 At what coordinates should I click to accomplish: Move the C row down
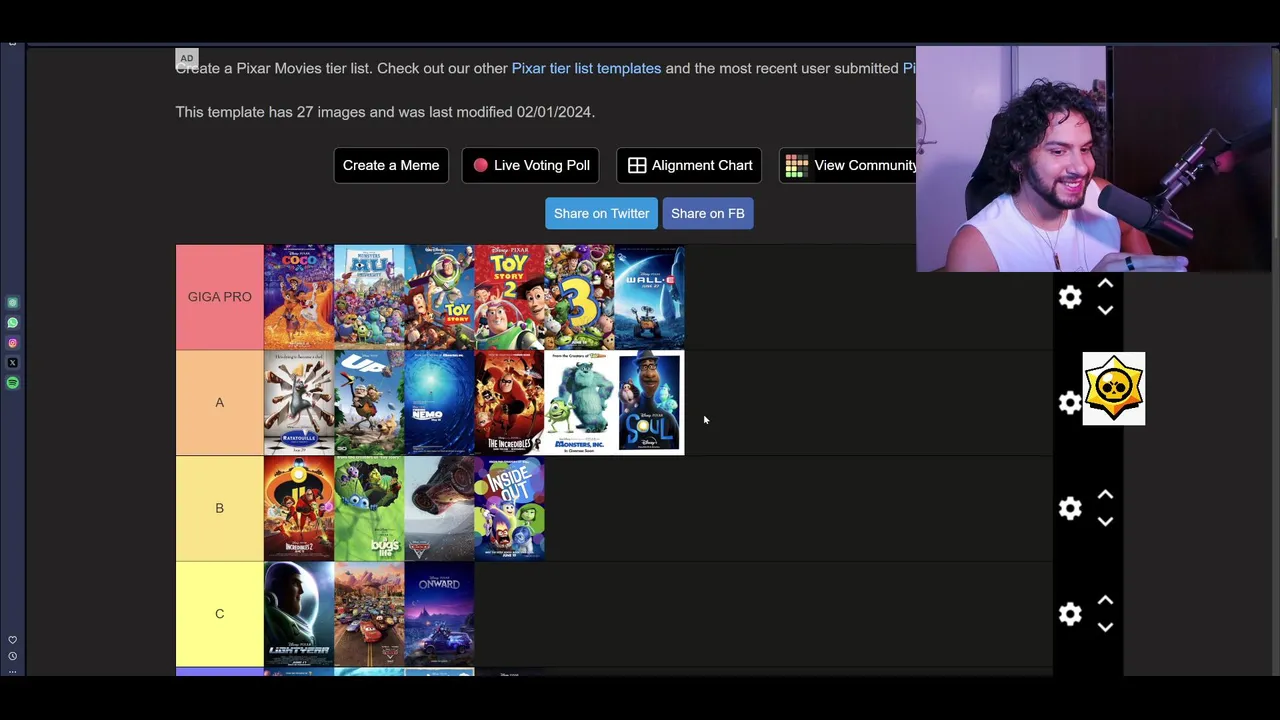[x=1105, y=627]
